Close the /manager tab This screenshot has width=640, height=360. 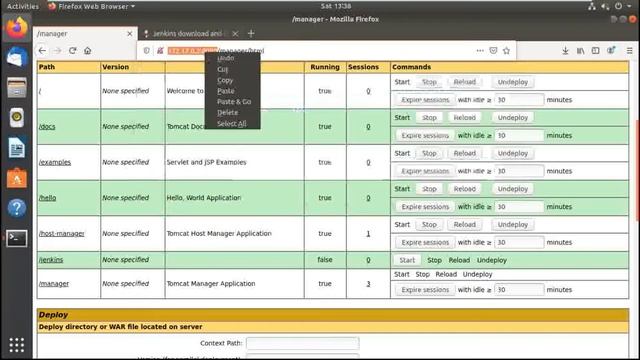[130, 34]
